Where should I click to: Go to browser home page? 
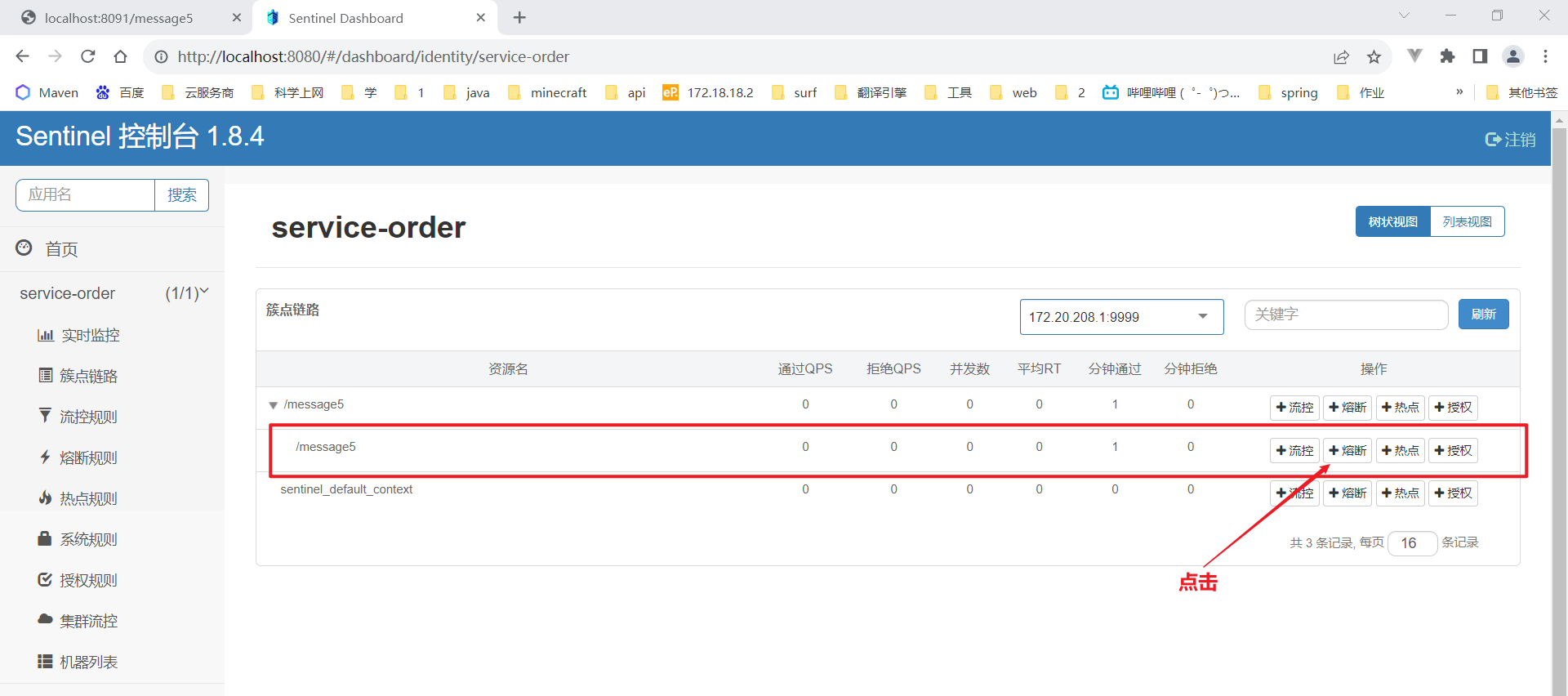[x=121, y=56]
